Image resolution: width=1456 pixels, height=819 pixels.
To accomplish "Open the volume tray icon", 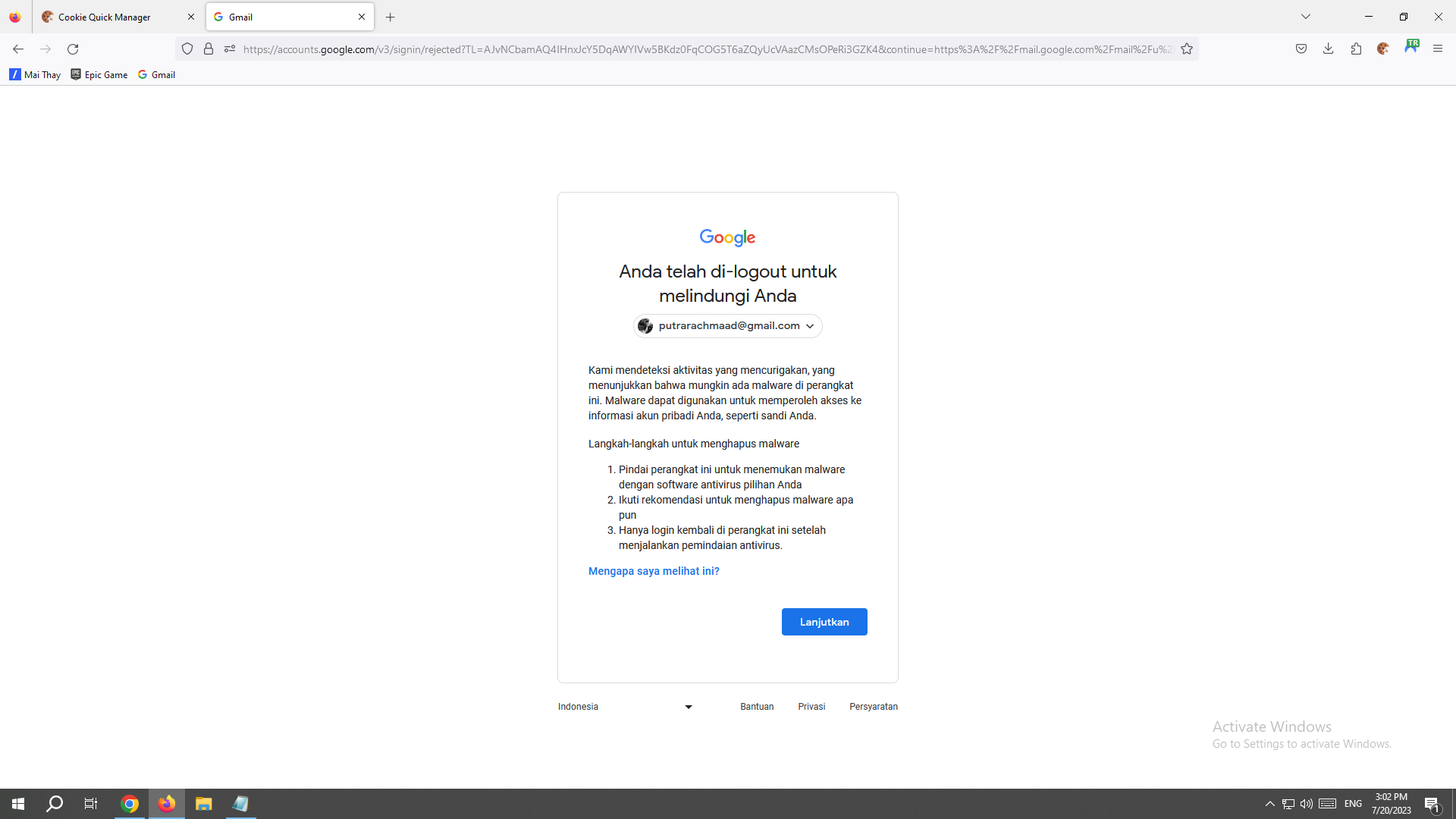I will [x=1306, y=804].
